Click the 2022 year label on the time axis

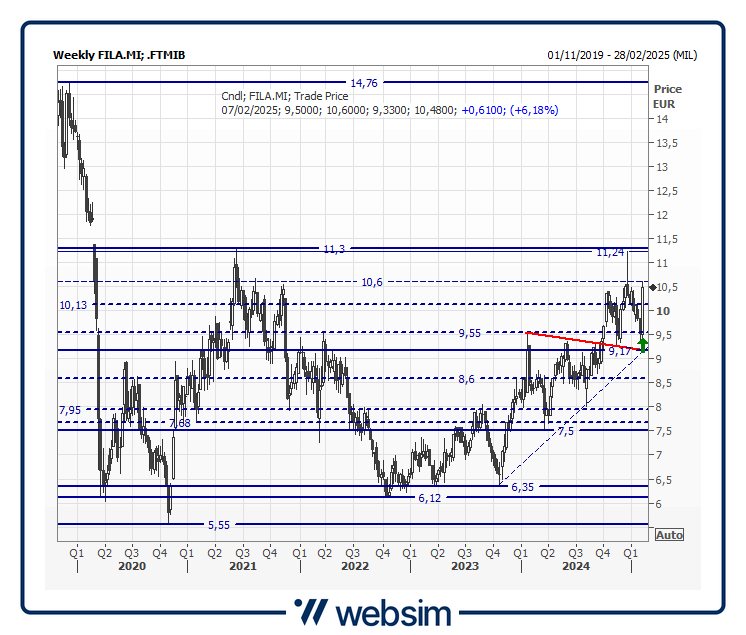click(355, 566)
